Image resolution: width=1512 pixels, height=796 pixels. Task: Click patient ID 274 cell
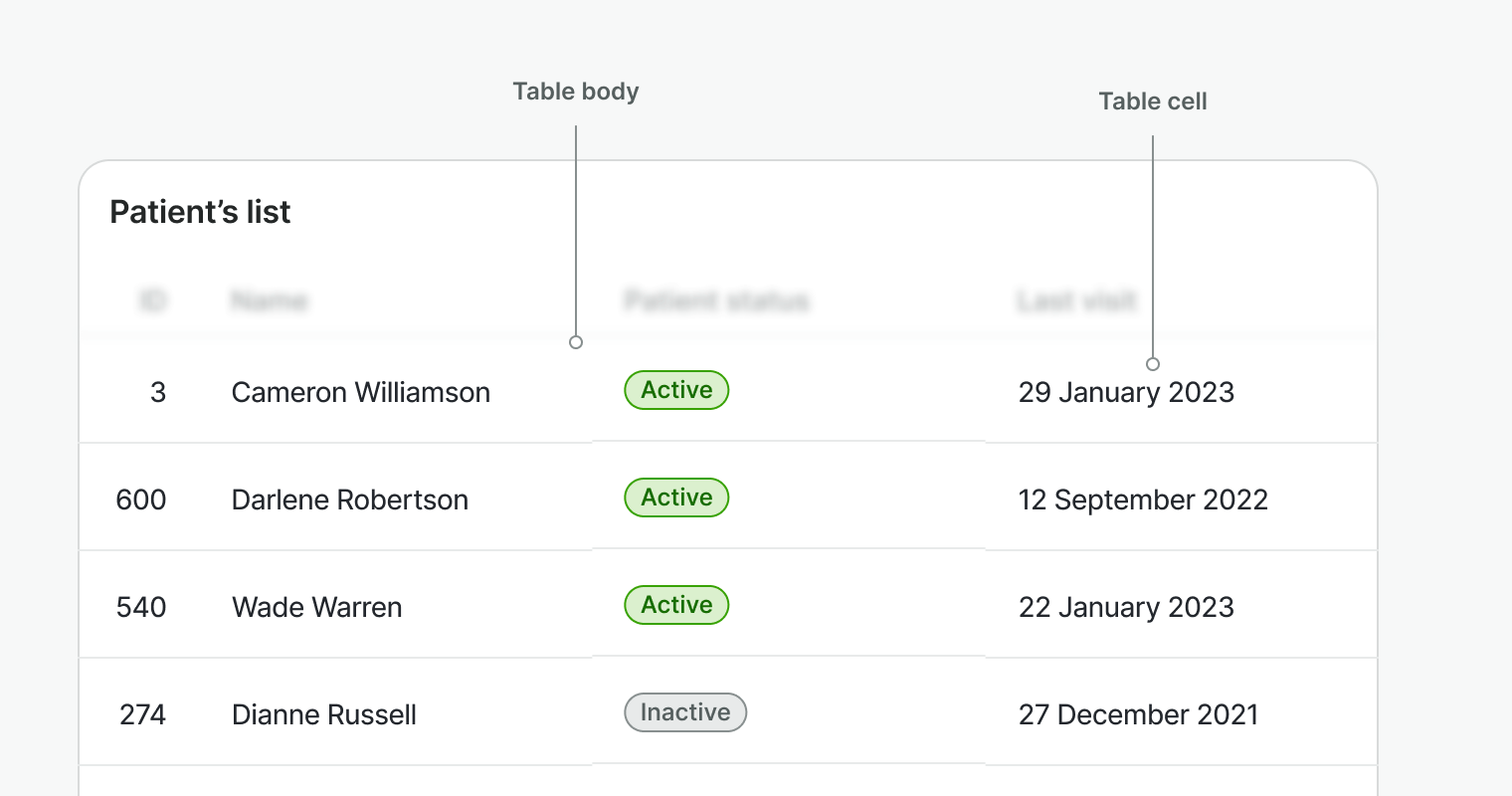pyautogui.click(x=142, y=714)
